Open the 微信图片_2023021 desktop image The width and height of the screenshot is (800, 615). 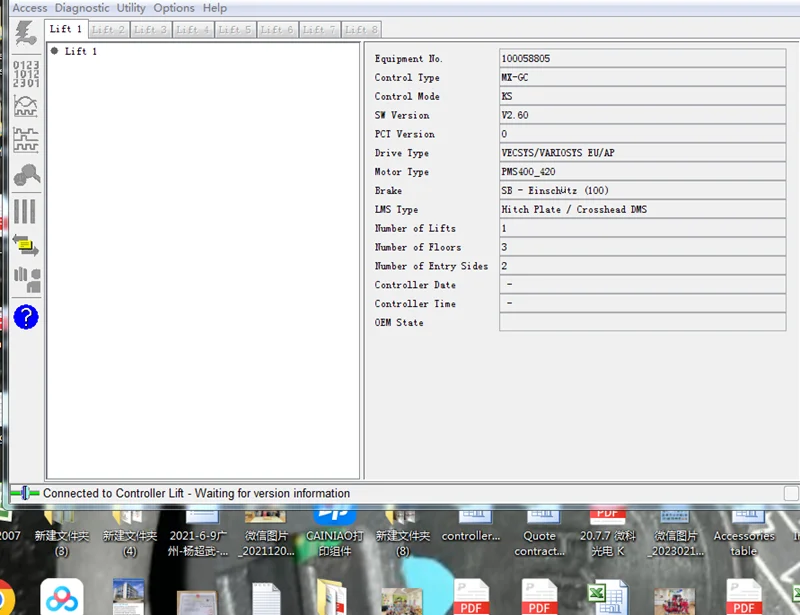(x=676, y=533)
